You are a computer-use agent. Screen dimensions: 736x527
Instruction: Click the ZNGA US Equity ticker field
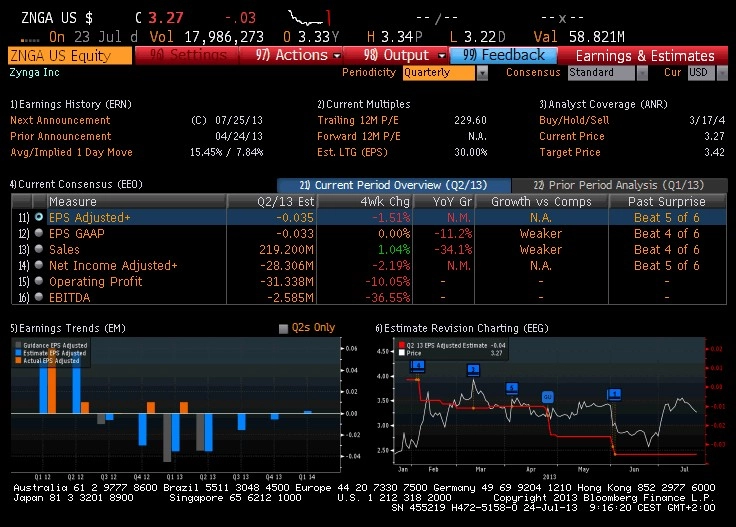pyautogui.click(x=70, y=55)
